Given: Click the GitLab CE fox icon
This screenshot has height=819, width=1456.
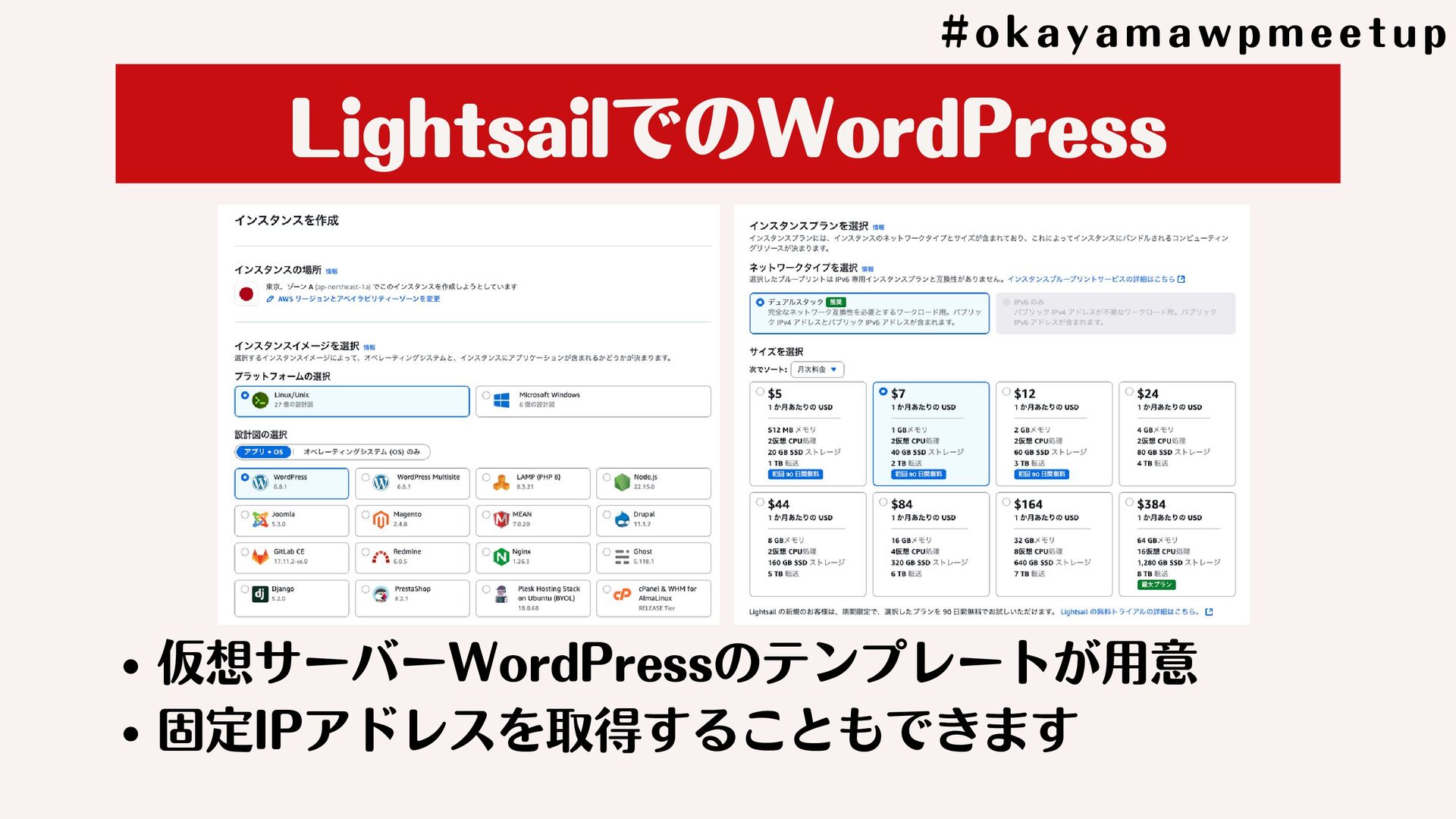Looking at the screenshot, I should 260,557.
